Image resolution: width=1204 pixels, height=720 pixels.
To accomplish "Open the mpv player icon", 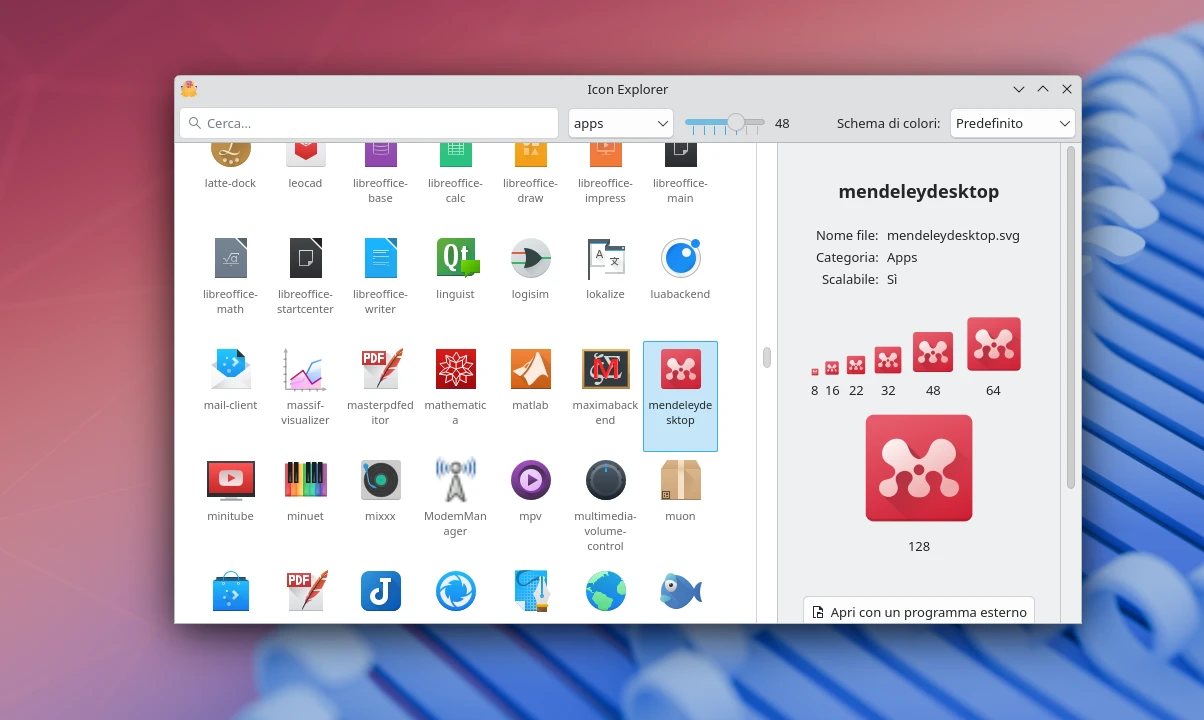I will tap(530, 480).
